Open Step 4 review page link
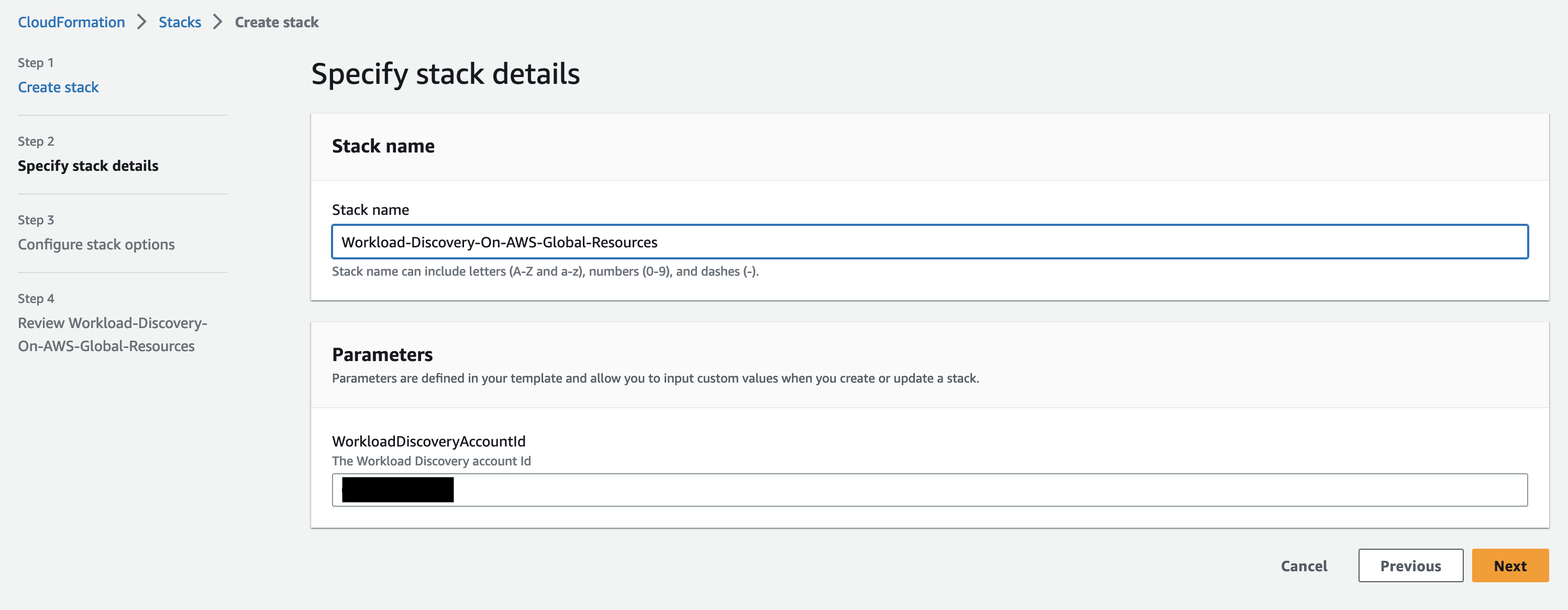The image size is (1568, 610). [112, 334]
